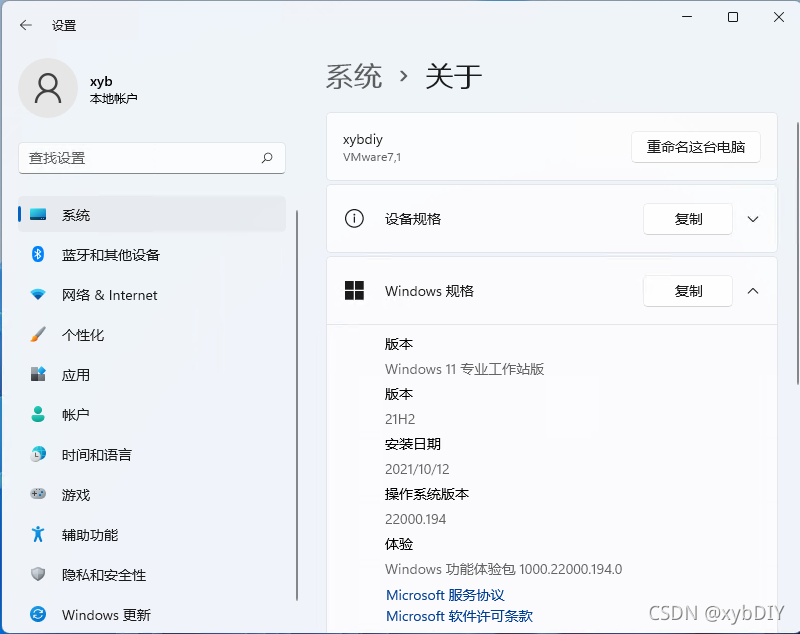
Task: Click the 操作系统版本 label
Action: (427, 494)
